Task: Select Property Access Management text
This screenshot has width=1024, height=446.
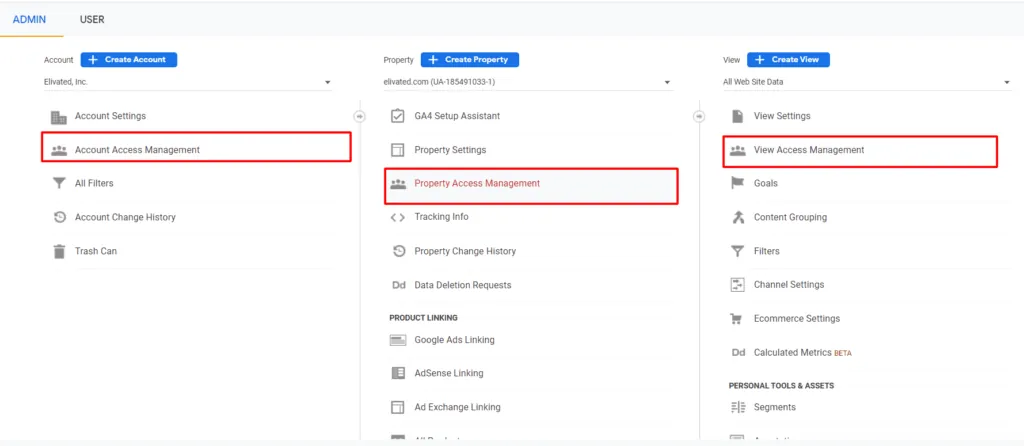Action: (x=477, y=183)
